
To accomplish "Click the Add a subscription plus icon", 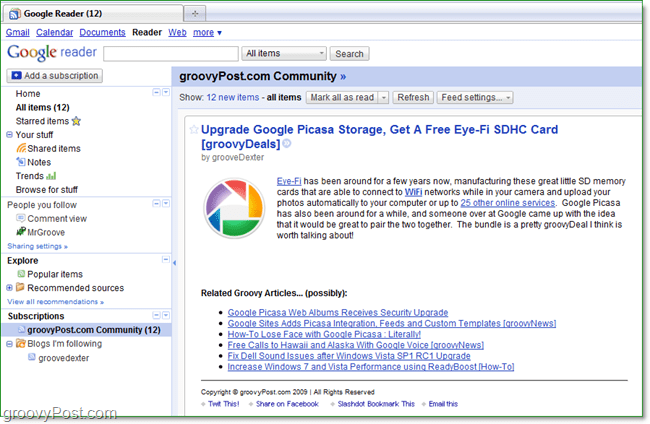I will tap(17, 75).
